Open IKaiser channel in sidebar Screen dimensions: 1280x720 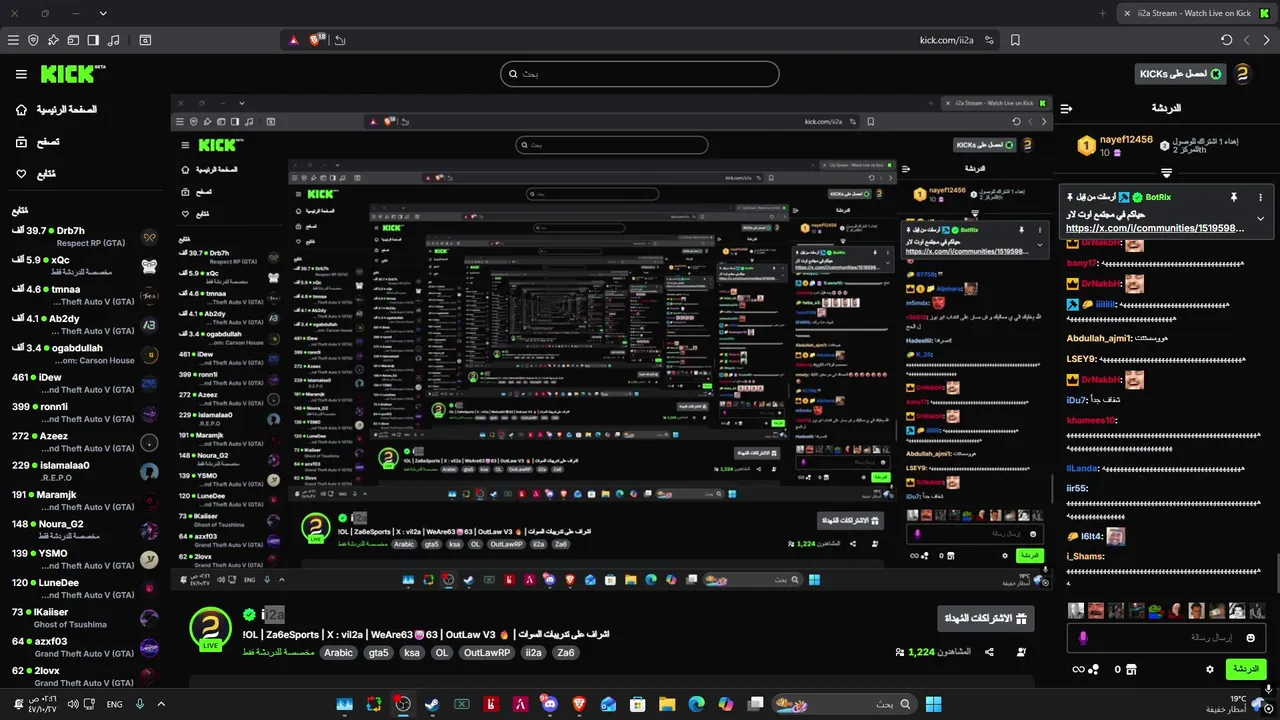(85, 617)
